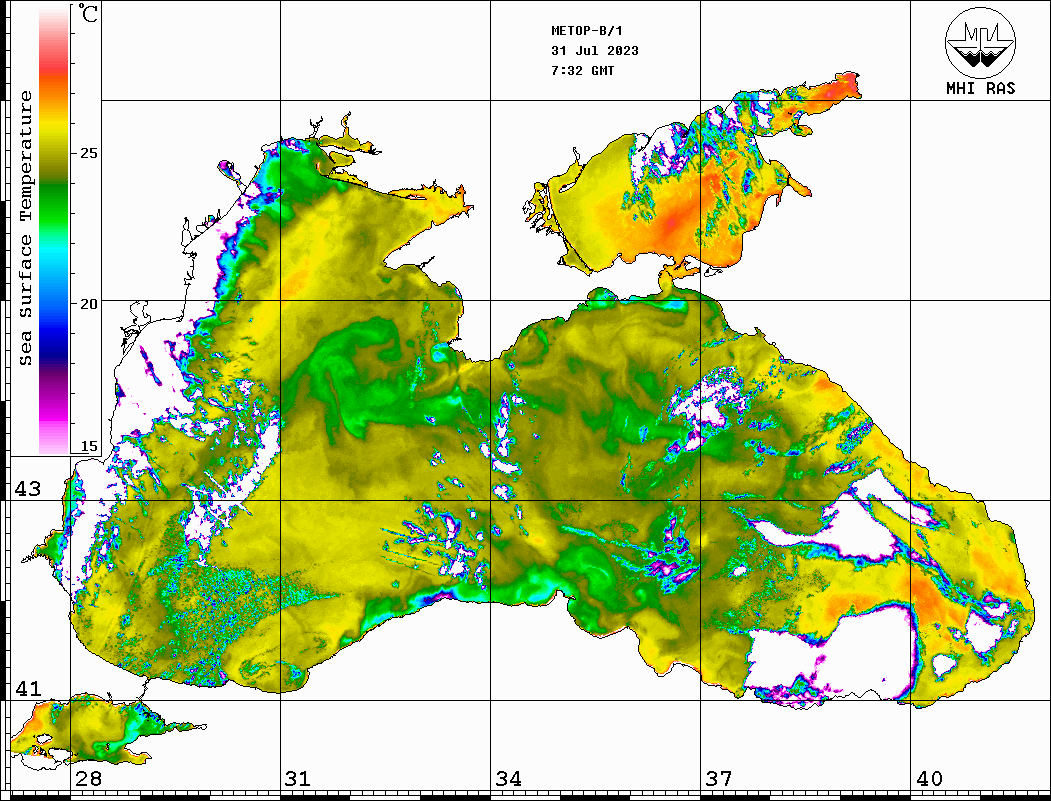Click the '7:32 GMT' time text

click(x=582, y=70)
